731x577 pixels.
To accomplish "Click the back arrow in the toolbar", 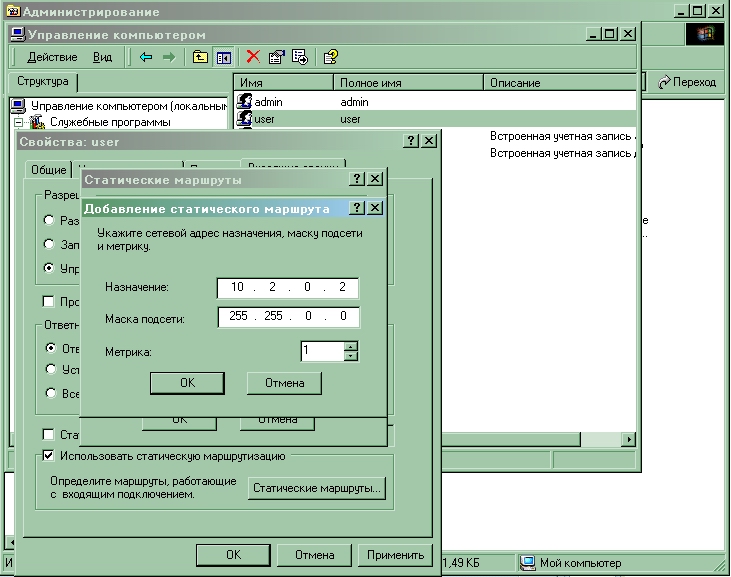I will (146, 57).
